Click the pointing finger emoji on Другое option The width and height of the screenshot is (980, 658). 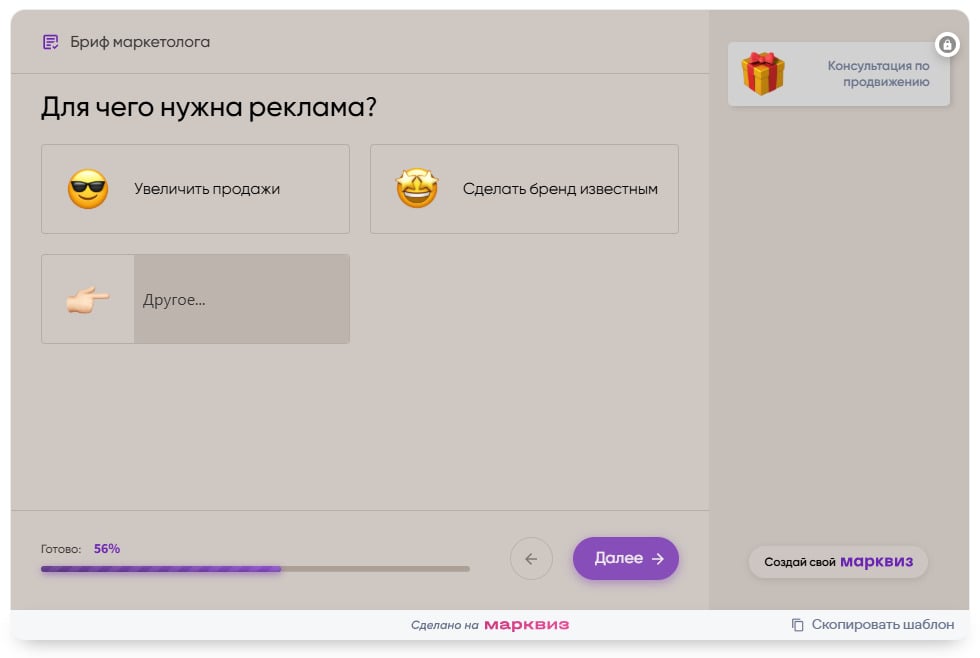tap(87, 298)
